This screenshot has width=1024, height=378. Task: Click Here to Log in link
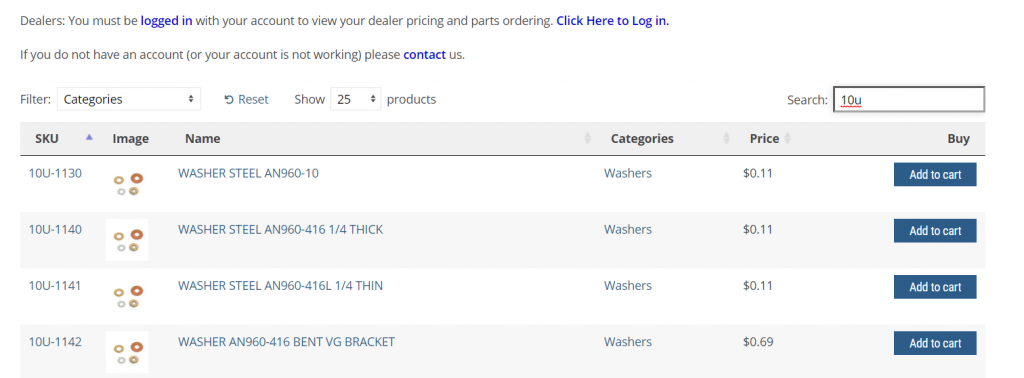point(613,20)
